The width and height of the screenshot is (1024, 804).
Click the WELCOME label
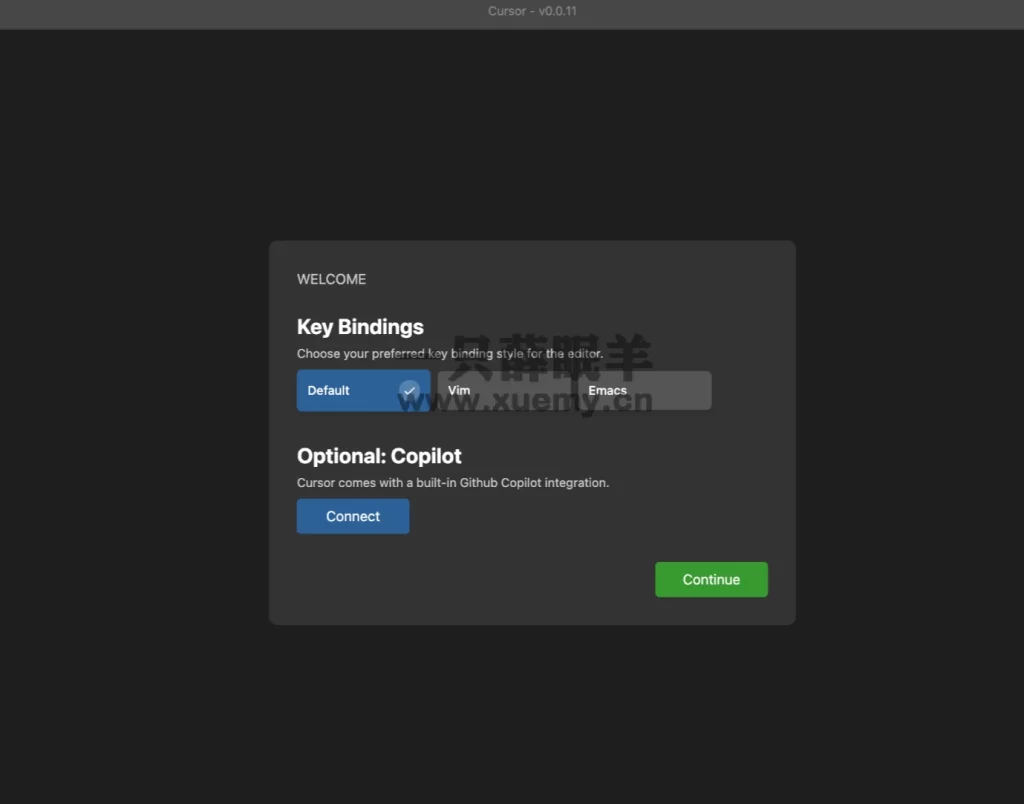(x=331, y=280)
